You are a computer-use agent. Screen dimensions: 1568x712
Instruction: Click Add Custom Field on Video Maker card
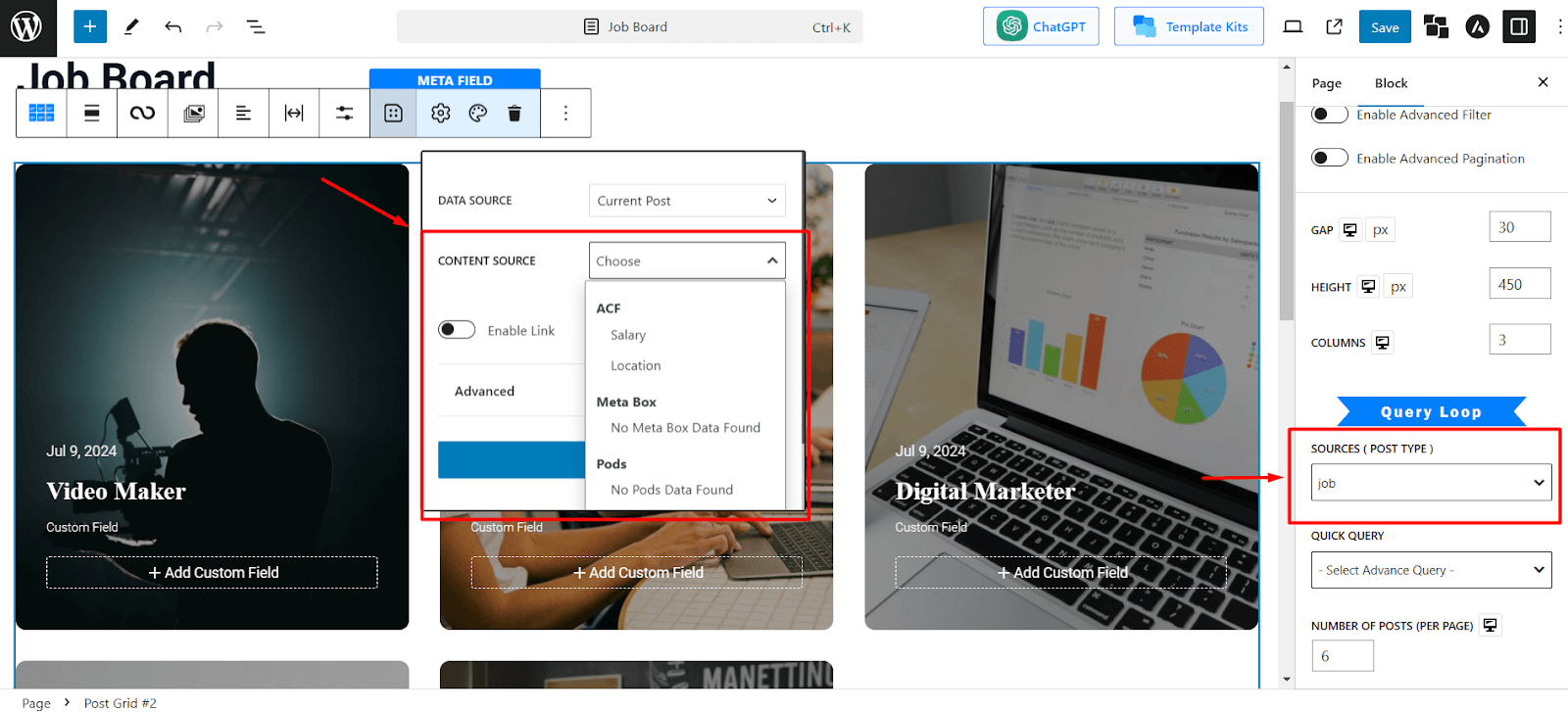click(x=212, y=573)
